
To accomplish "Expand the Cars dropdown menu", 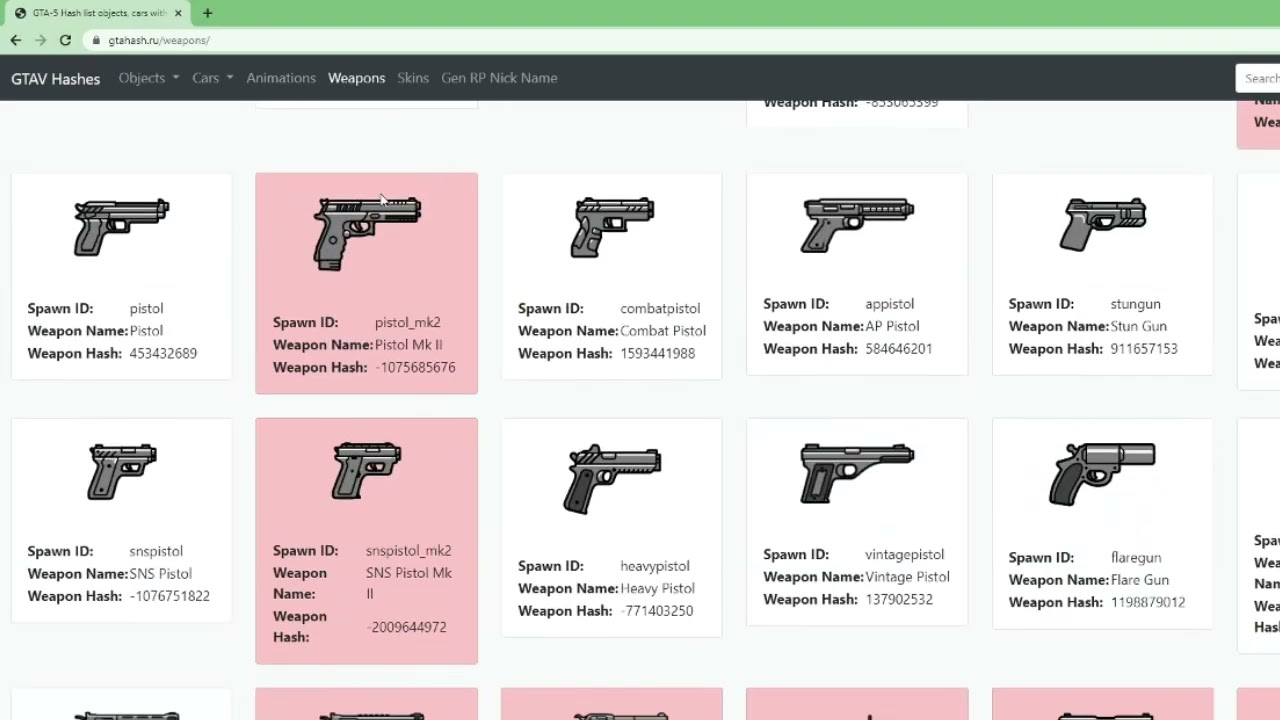I will (212, 78).
